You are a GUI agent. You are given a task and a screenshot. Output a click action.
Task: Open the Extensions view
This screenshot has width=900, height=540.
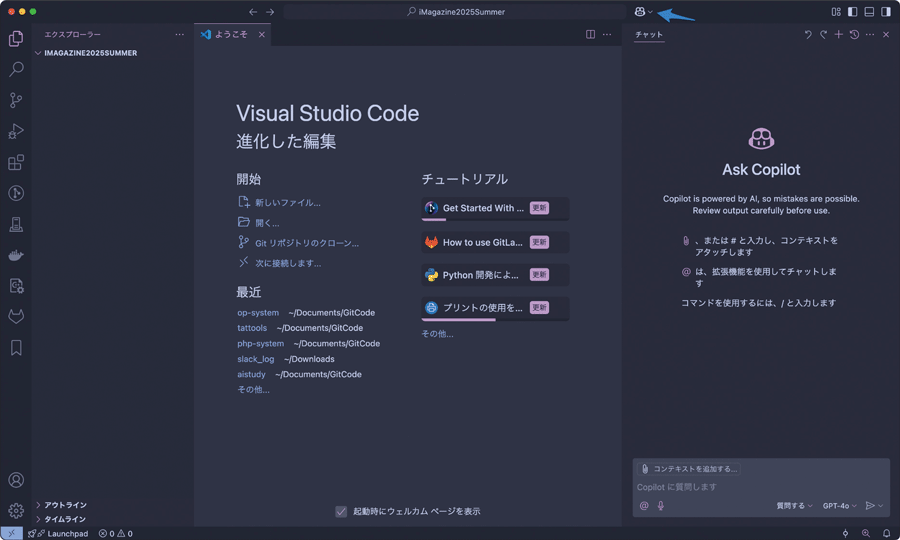(16, 162)
